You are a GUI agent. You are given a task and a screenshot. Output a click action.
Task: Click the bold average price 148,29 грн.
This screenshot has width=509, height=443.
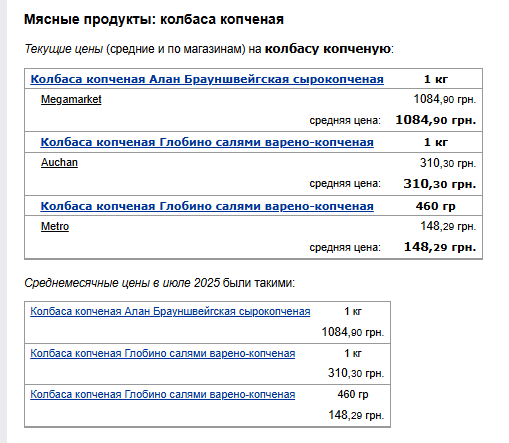point(440,247)
